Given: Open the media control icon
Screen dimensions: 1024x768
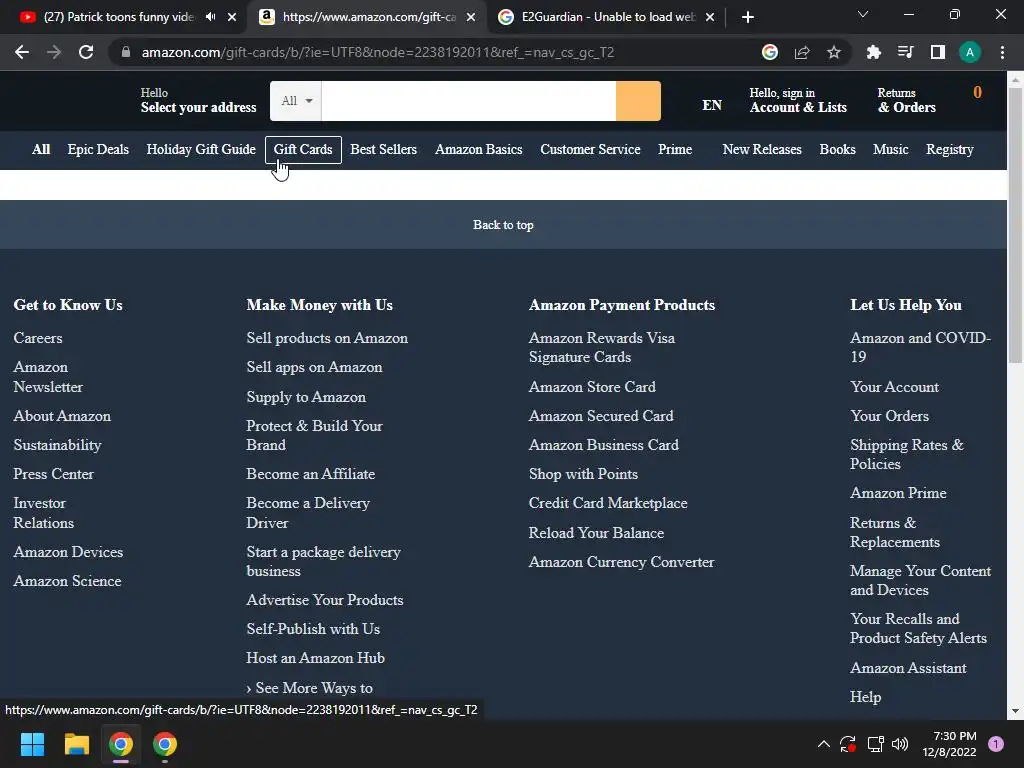Looking at the screenshot, I should (x=905, y=52).
